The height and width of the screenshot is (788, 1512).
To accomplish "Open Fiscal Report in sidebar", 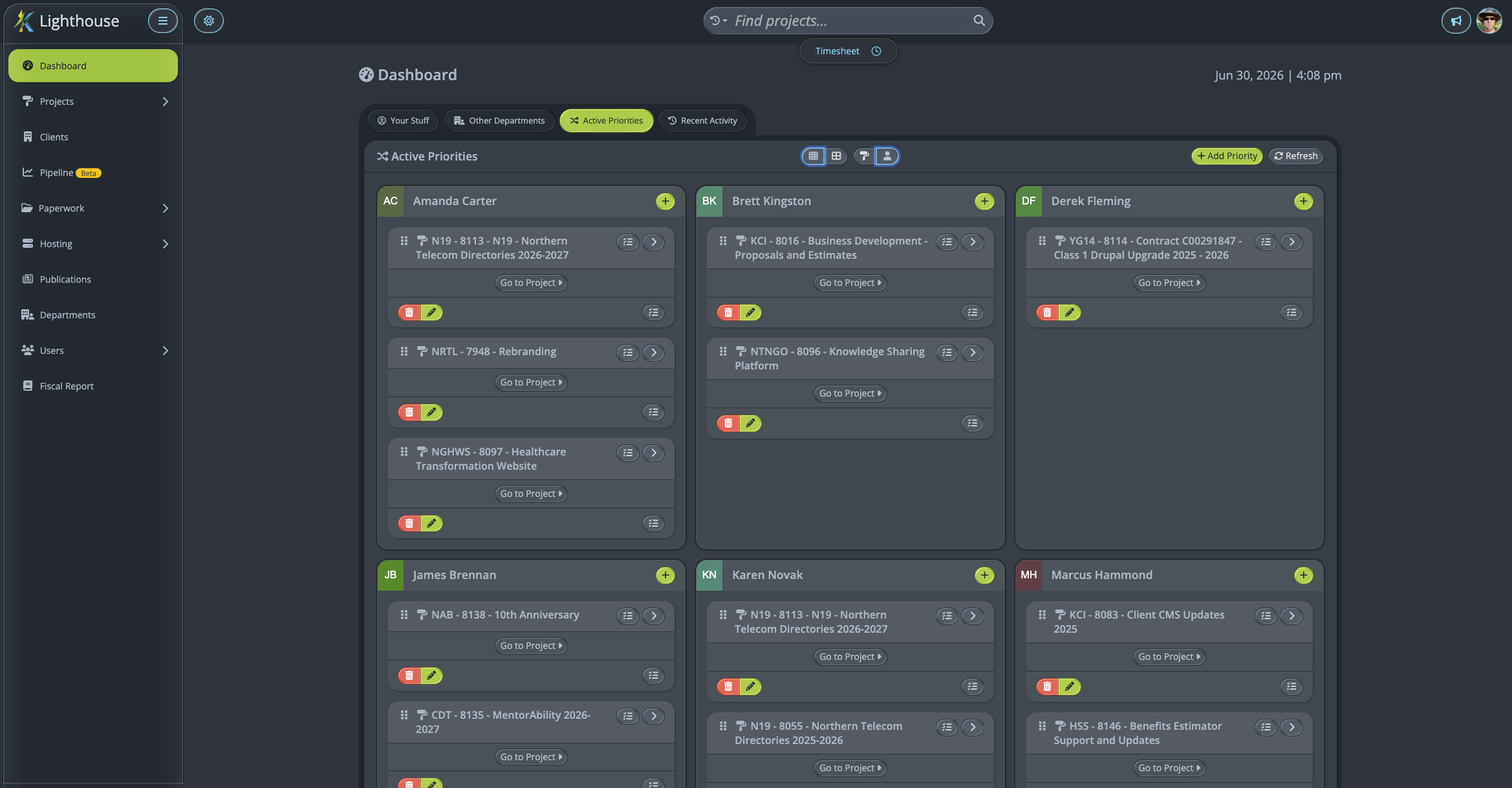I will [x=93, y=386].
